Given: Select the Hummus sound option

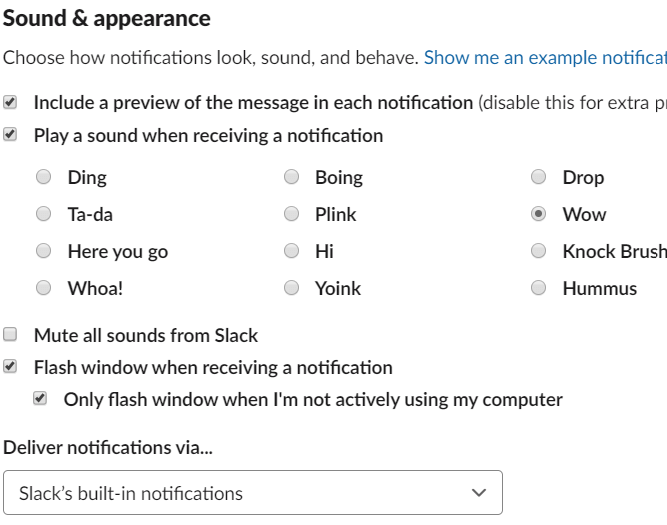Looking at the screenshot, I should pos(539,288).
